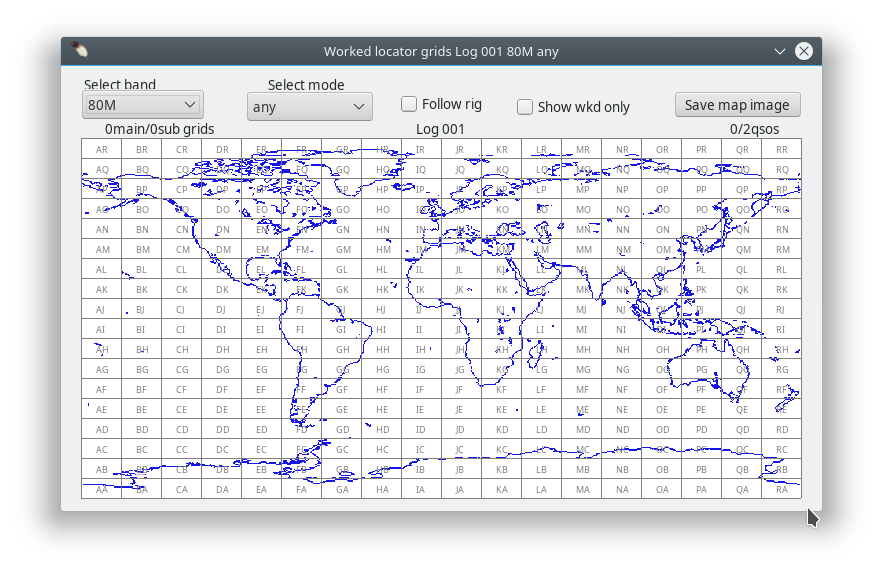Close the Worked locator grids window
The width and height of the screenshot is (883, 572).
click(x=804, y=51)
